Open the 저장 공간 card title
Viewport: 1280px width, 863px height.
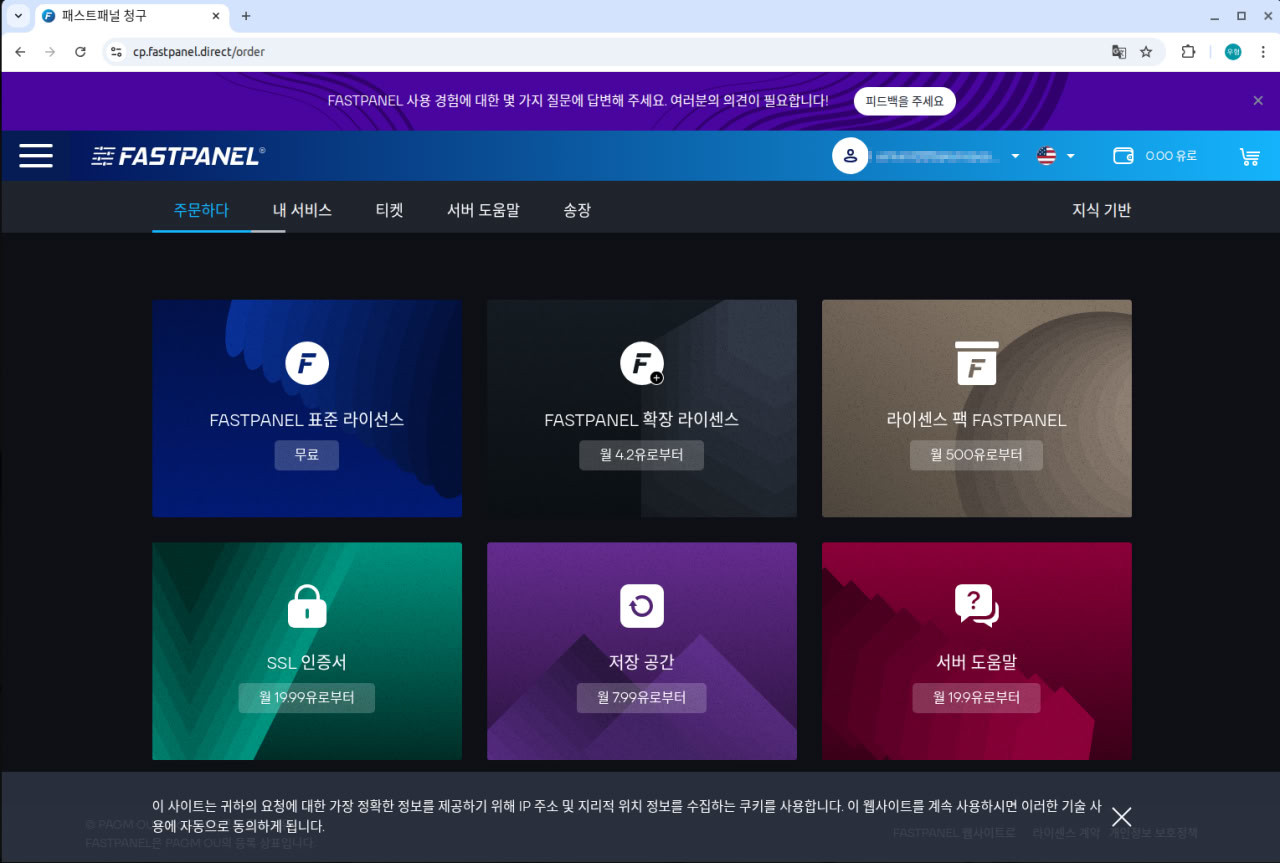point(642,663)
